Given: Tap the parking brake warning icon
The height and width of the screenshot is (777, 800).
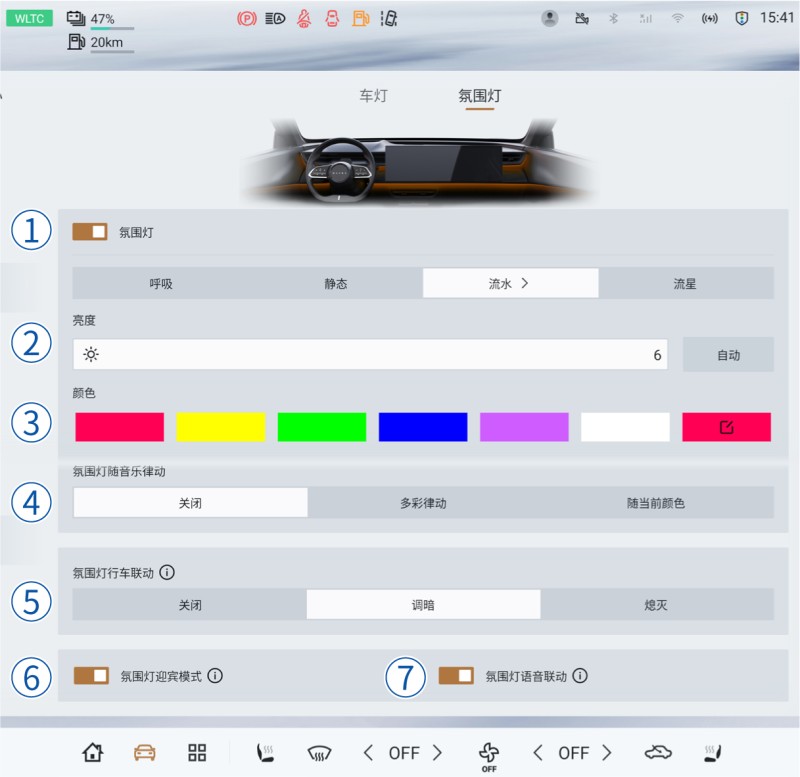Looking at the screenshot, I should (x=247, y=19).
